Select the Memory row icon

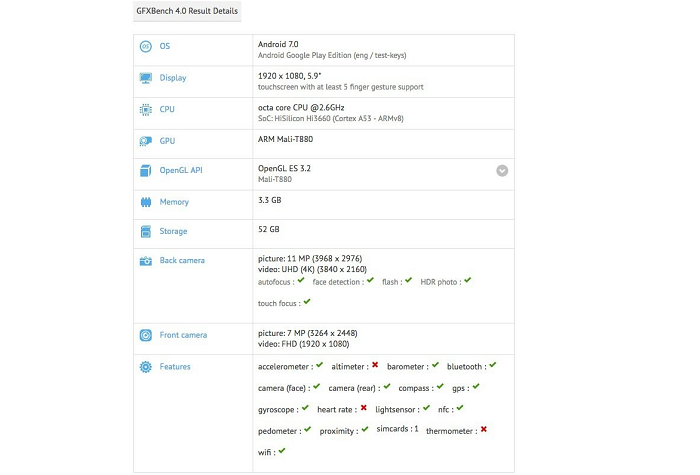coord(146,202)
